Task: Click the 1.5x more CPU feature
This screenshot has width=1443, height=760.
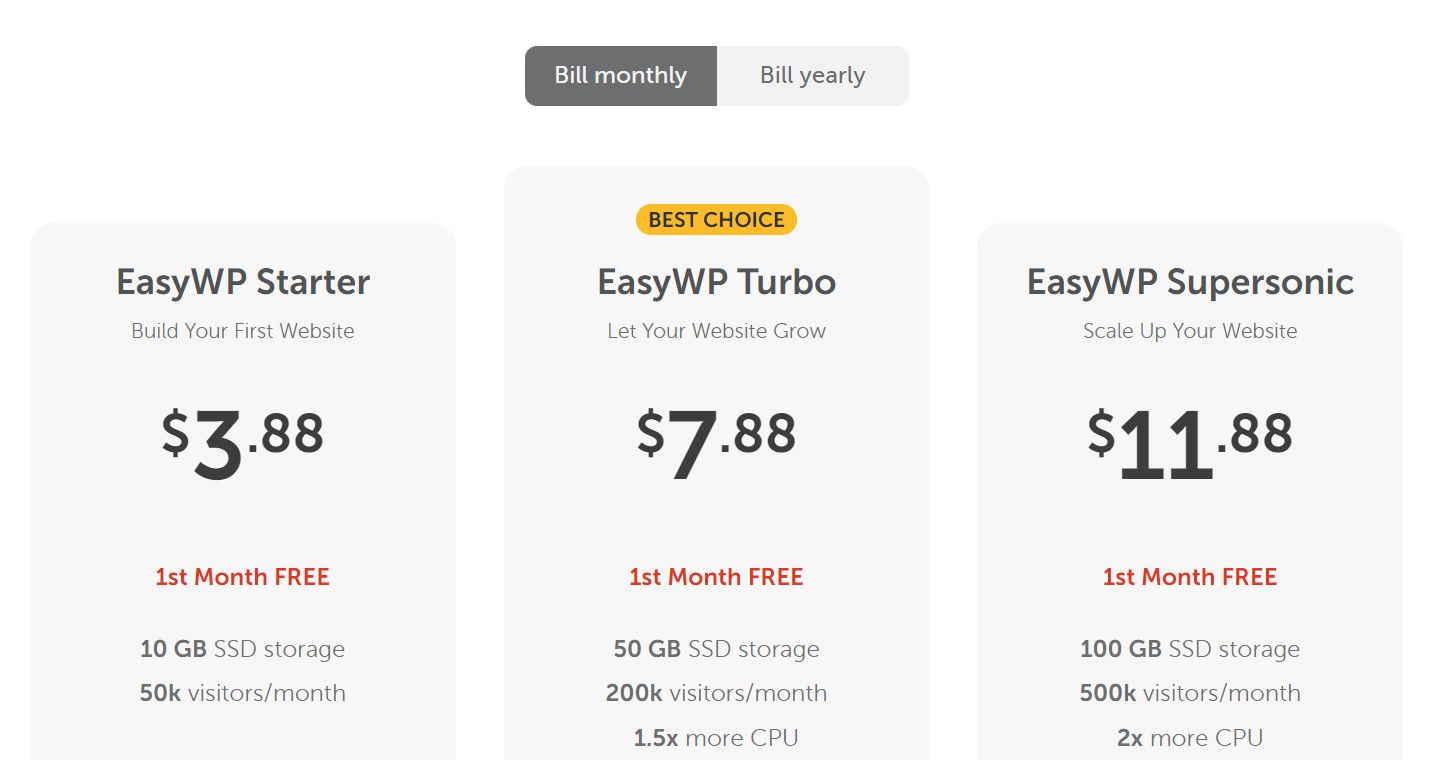Action: point(716,738)
